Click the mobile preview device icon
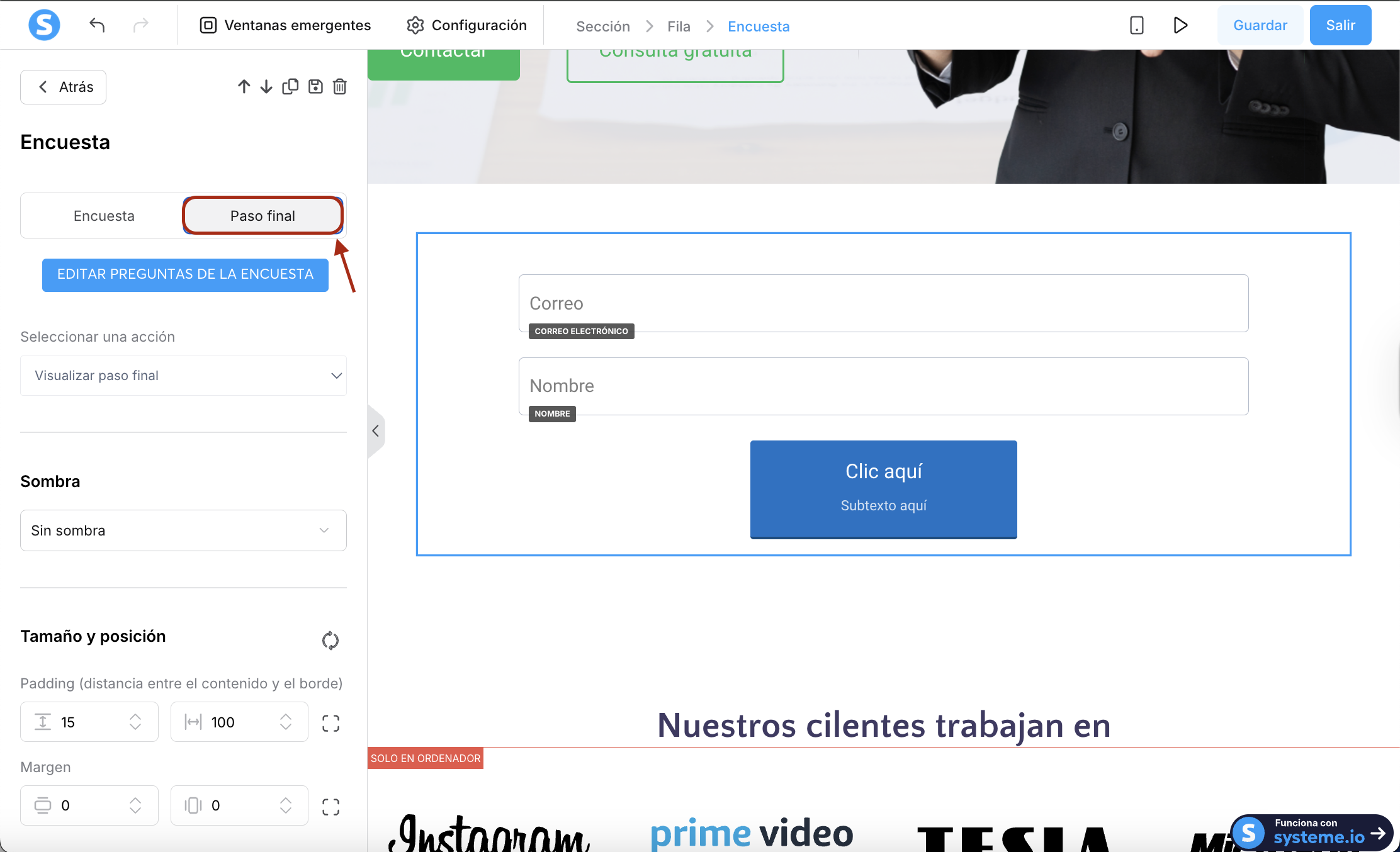This screenshot has height=852, width=1400. (x=1136, y=25)
